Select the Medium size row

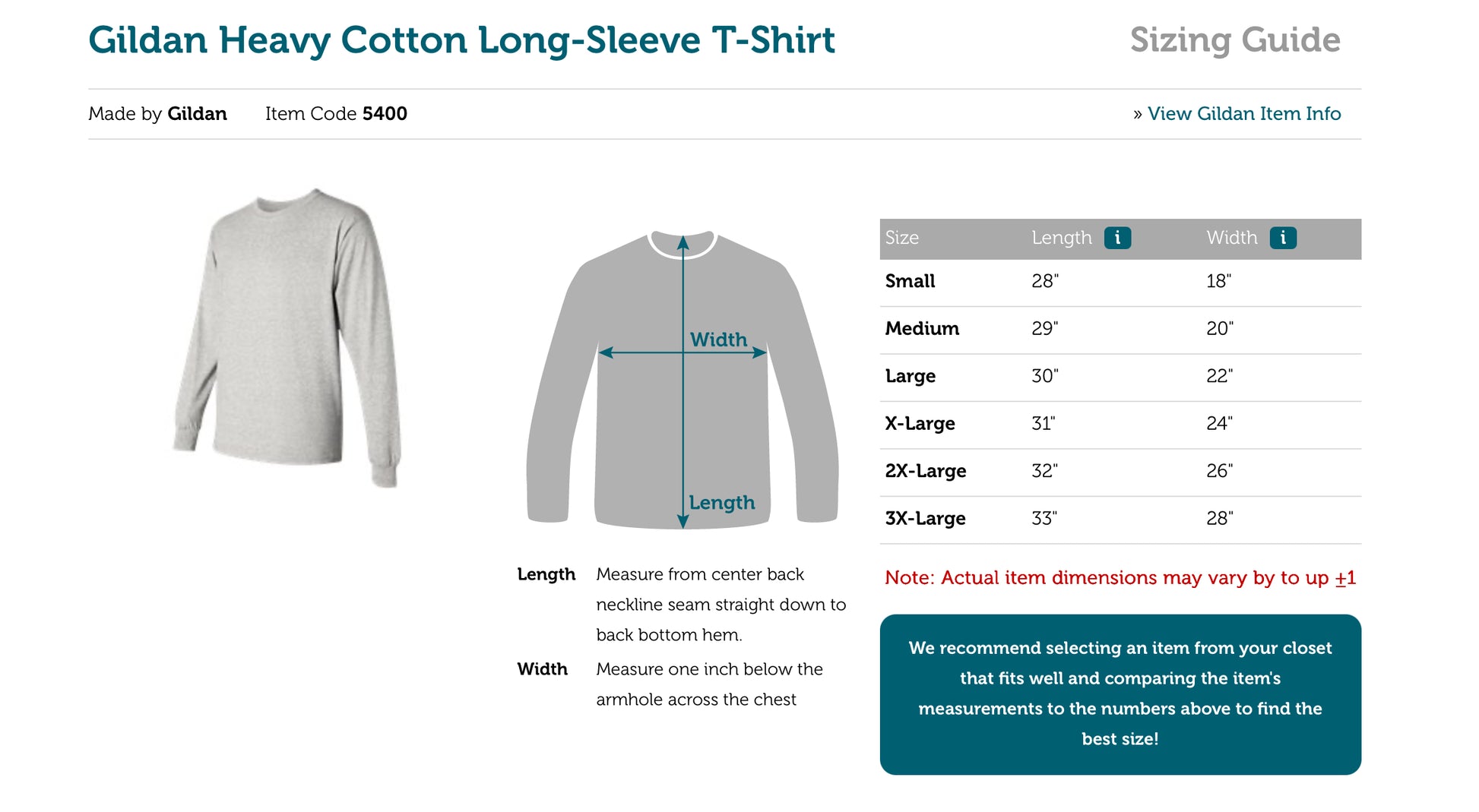(x=1120, y=329)
